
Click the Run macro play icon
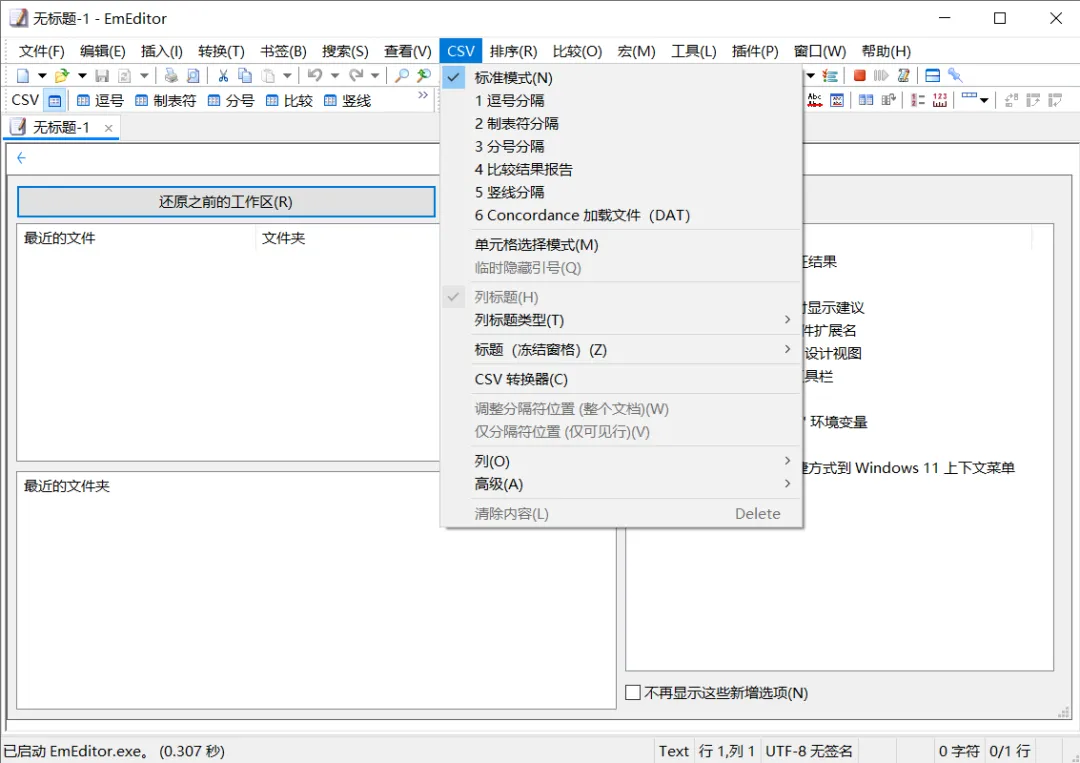click(x=881, y=76)
